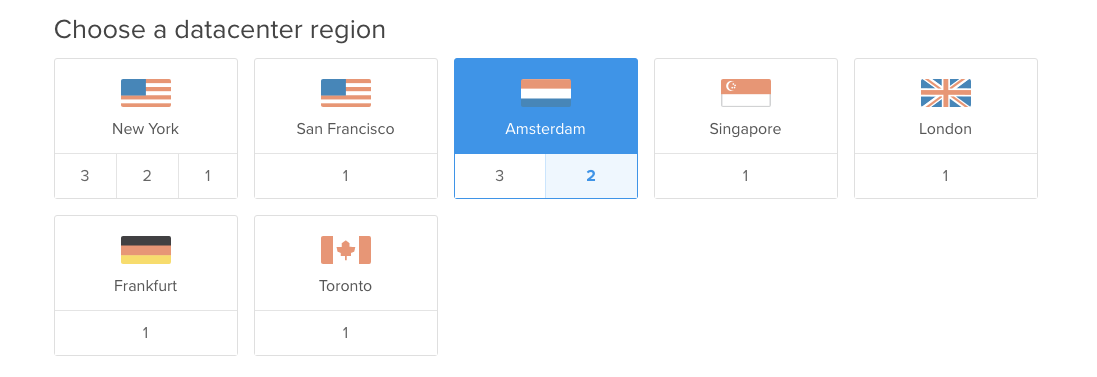Click the Canadian maple leaf flag for Toronto
The width and height of the screenshot is (1097, 377).
(346, 250)
